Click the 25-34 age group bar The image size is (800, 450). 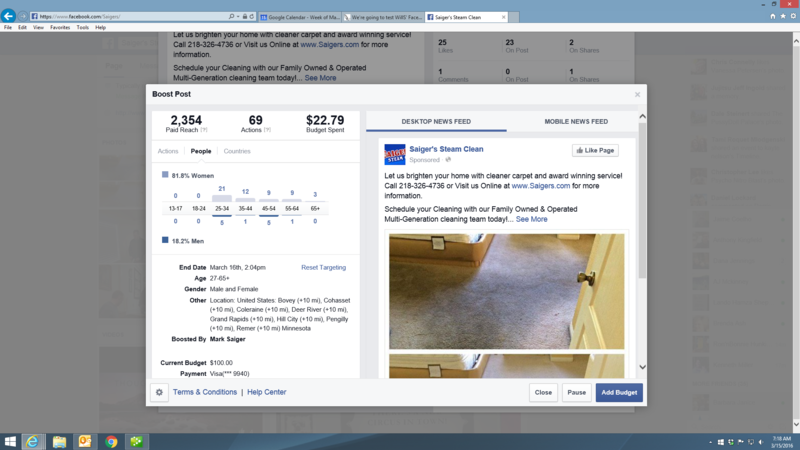tap(221, 198)
